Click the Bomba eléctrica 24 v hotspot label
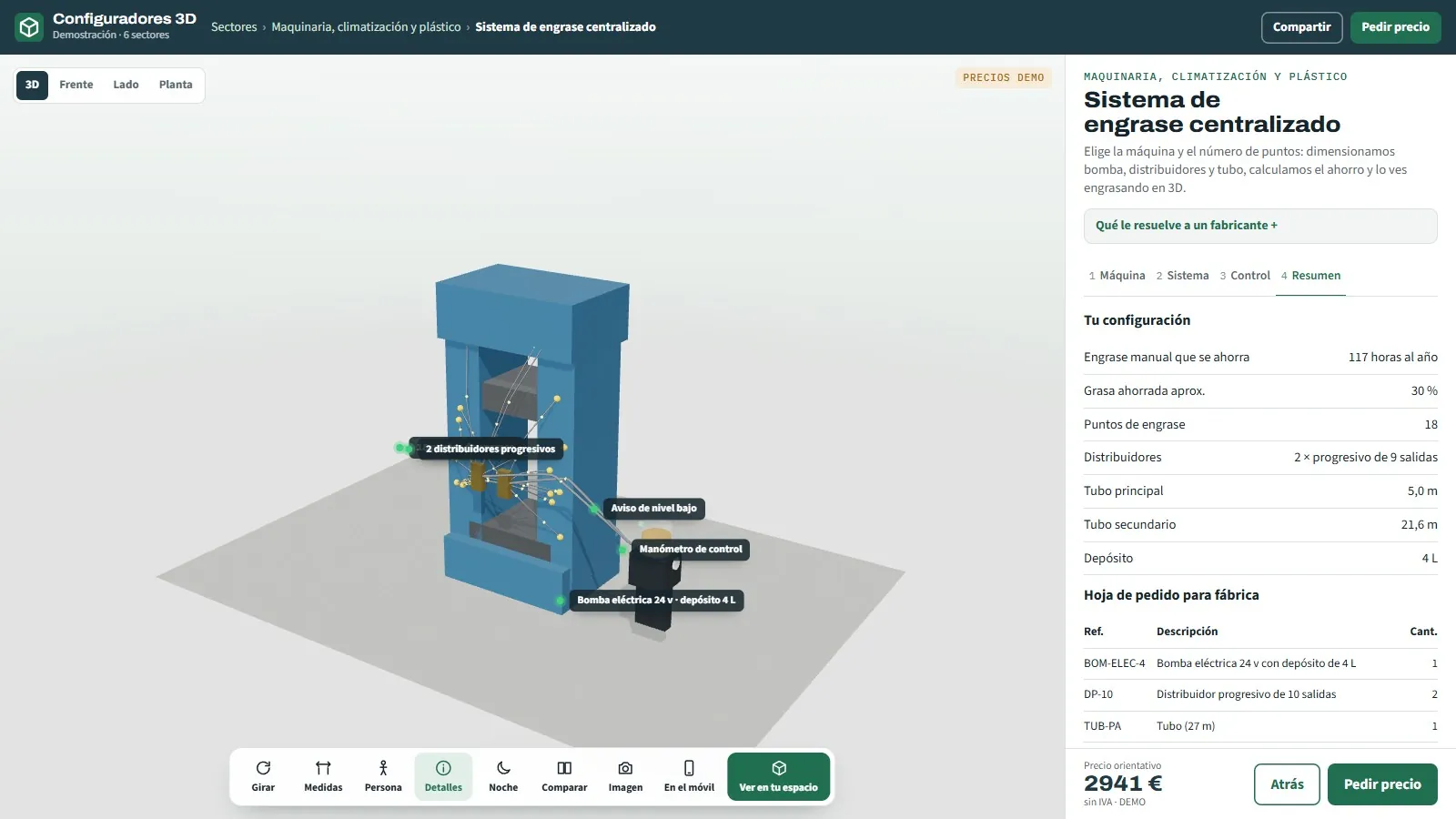The height and width of the screenshot is (819, 1456). coord(656,601)
